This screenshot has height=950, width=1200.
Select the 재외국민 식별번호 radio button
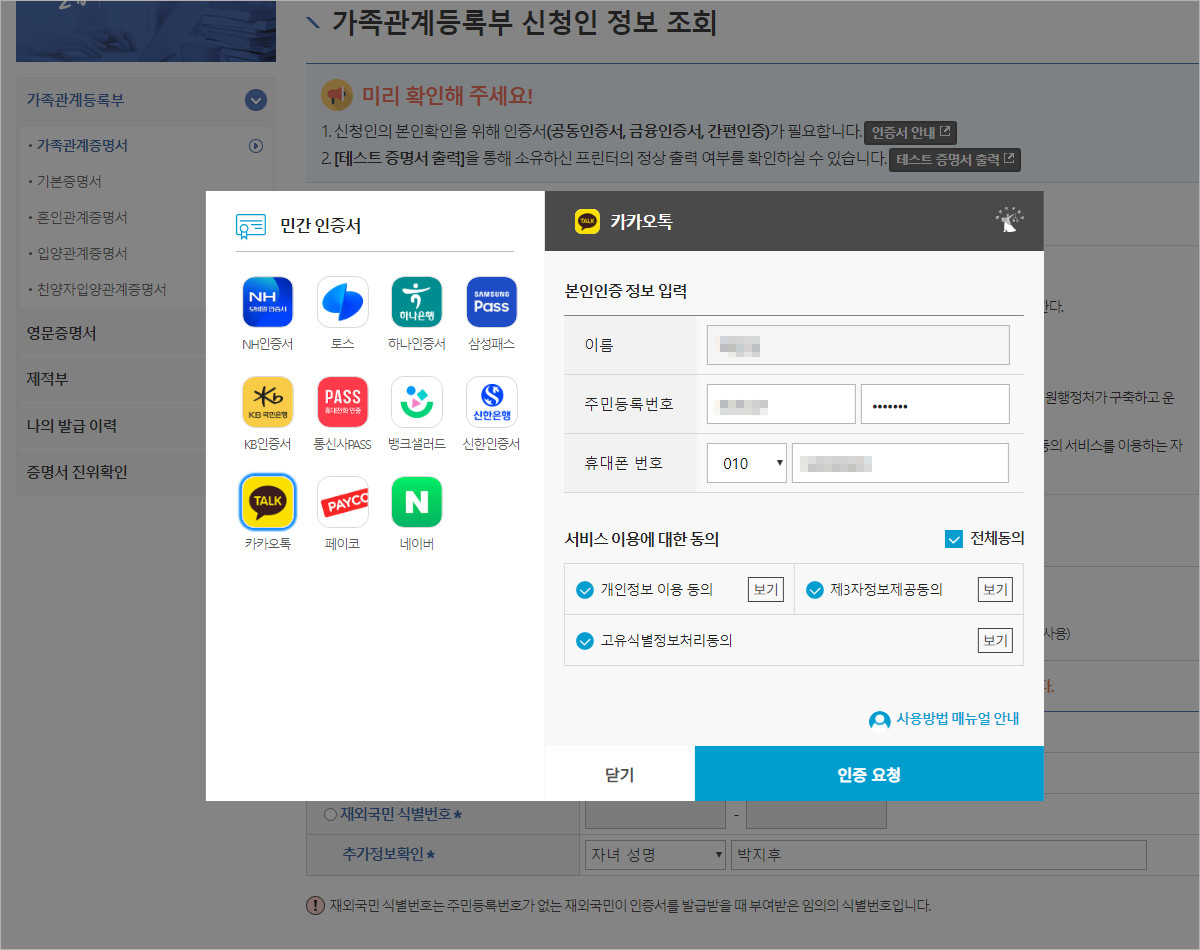331,815
